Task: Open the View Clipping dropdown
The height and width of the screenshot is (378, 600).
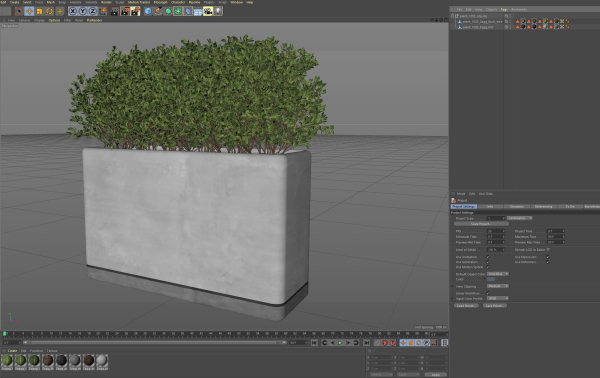Action: 497,286
